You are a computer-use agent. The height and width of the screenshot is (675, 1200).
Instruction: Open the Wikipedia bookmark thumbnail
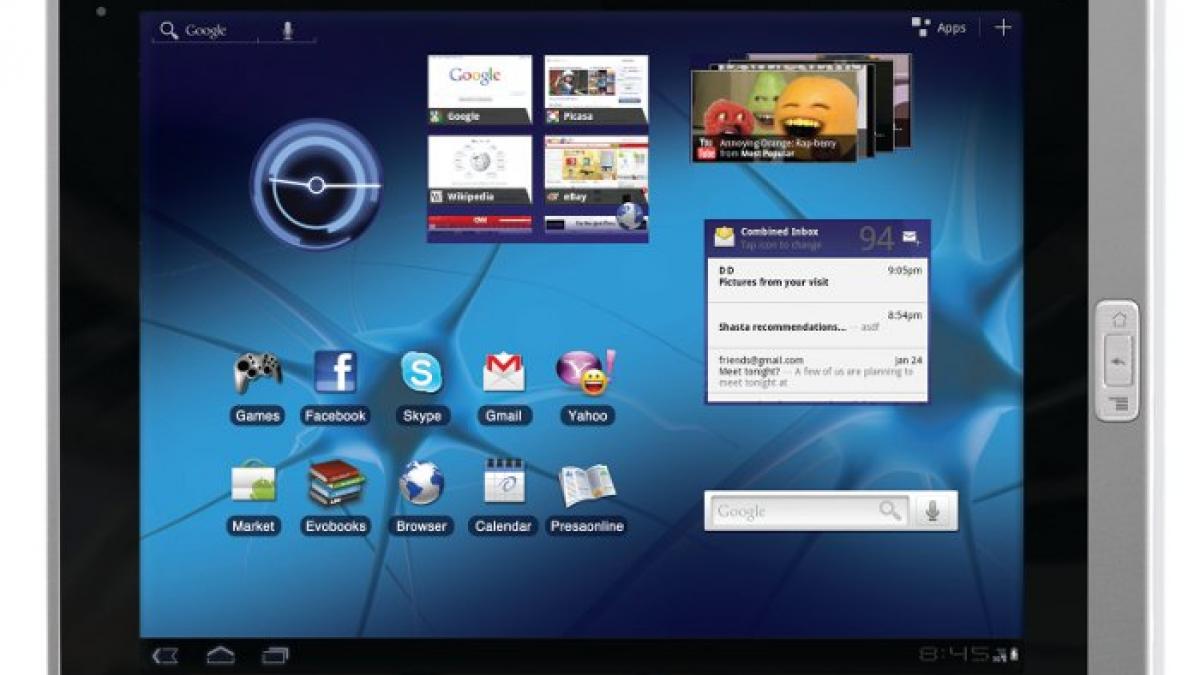point(480,170)
